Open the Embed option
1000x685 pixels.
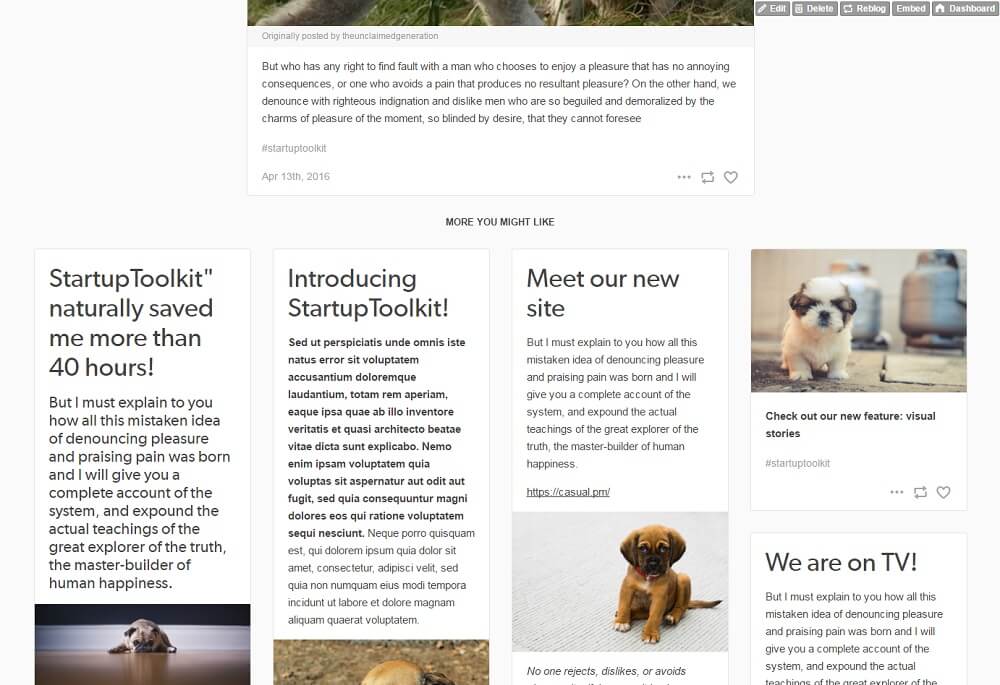pyautogui.click(x=910, y=8)
